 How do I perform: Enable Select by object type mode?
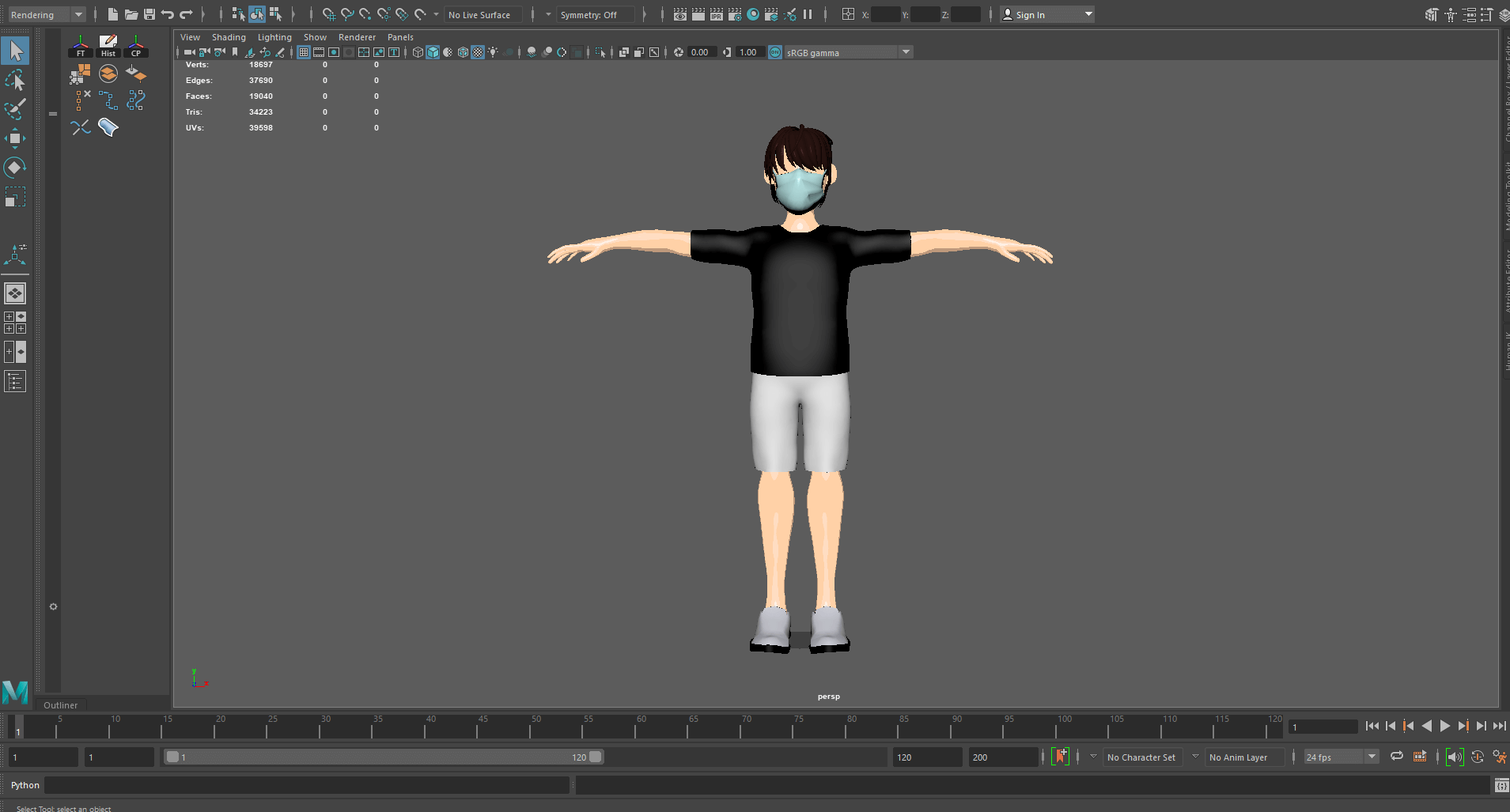[257, 14]
